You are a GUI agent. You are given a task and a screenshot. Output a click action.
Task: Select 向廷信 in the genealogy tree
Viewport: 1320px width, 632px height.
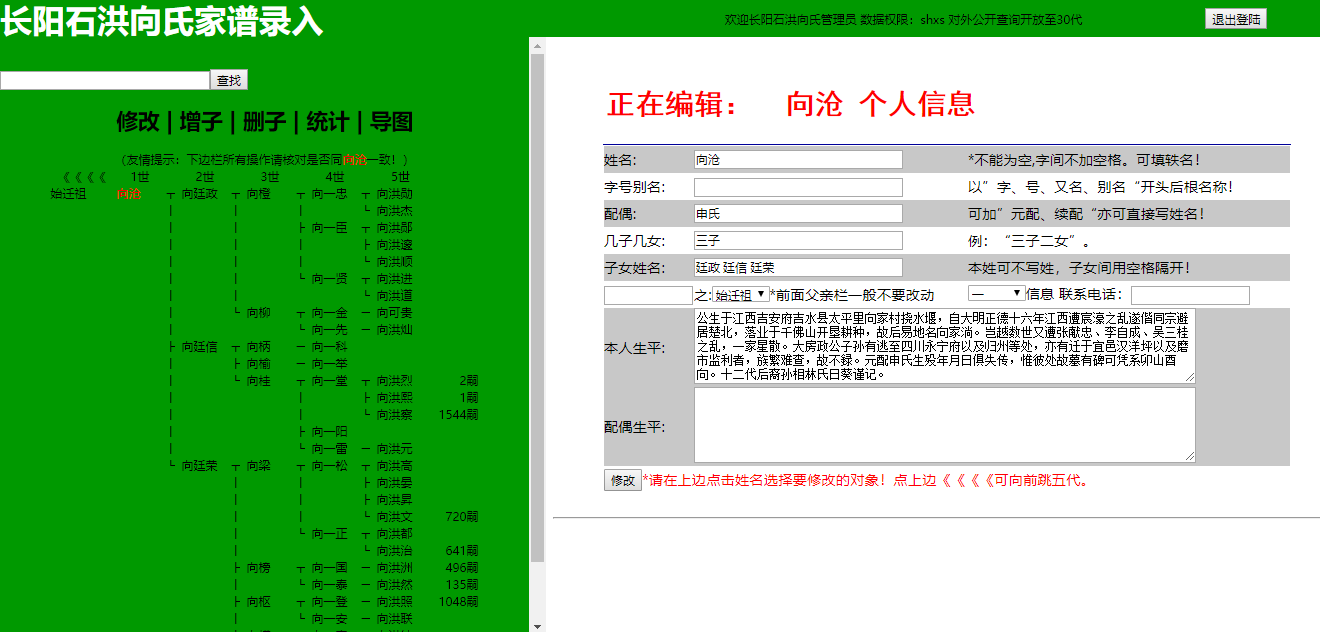click(199, 347)
